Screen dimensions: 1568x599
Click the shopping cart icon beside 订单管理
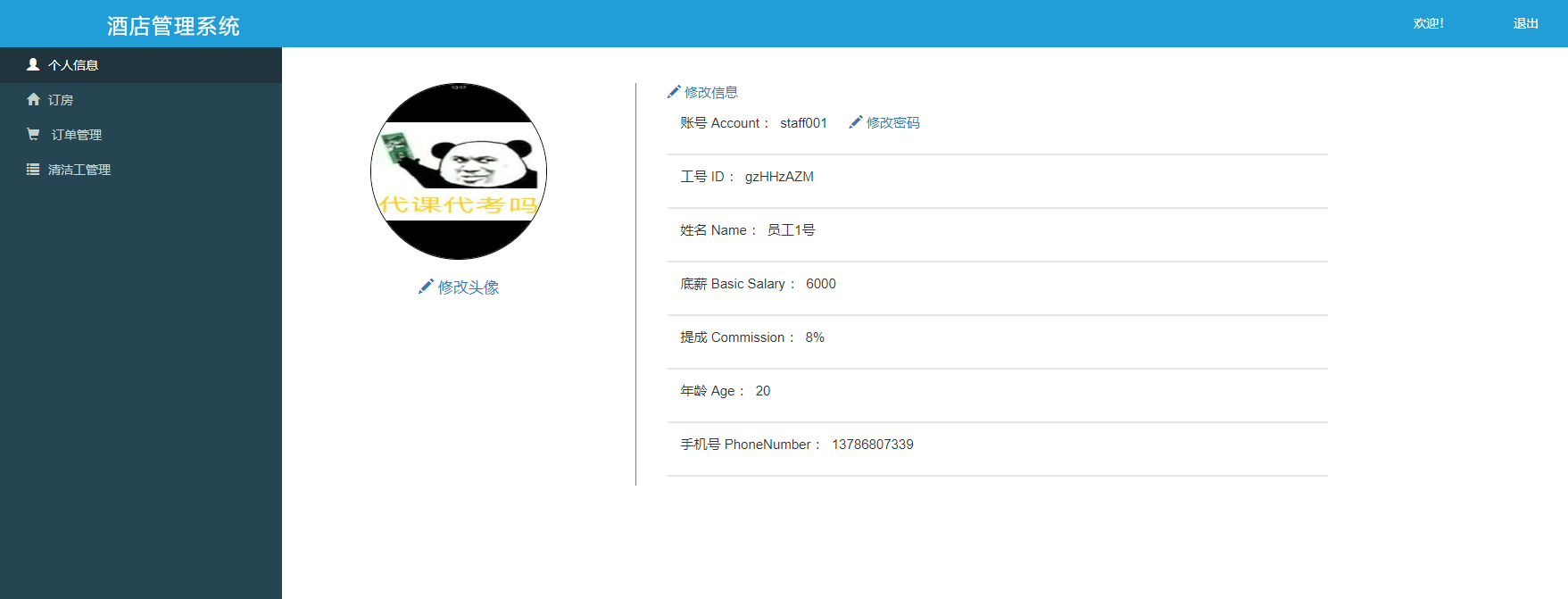(33, 134)
